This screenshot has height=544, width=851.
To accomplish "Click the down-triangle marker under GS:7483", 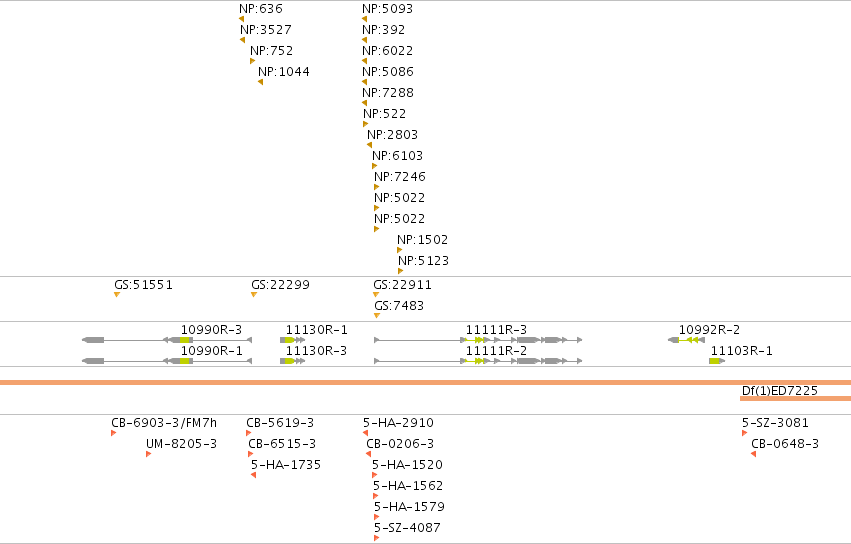I will (x=377, y=316).
